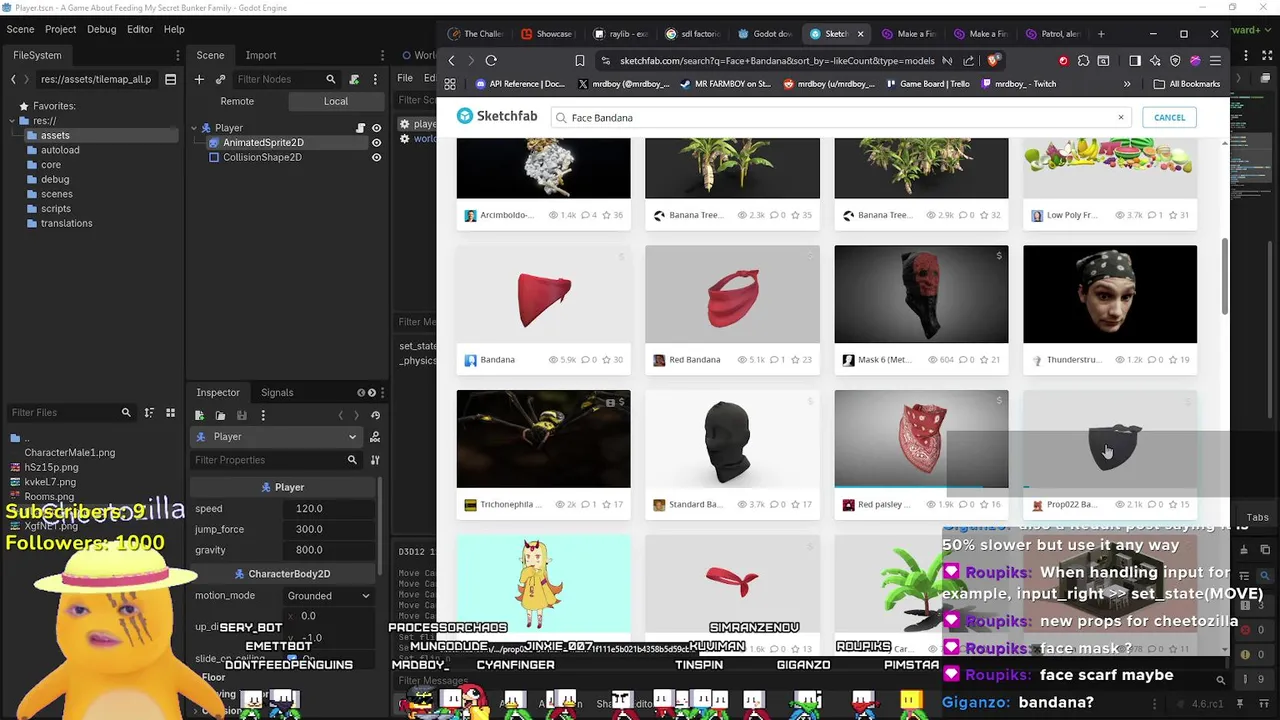This screenshot has height=720, width=1280.
Task: Reload the Sketchfab page
Action: point(491,61)
